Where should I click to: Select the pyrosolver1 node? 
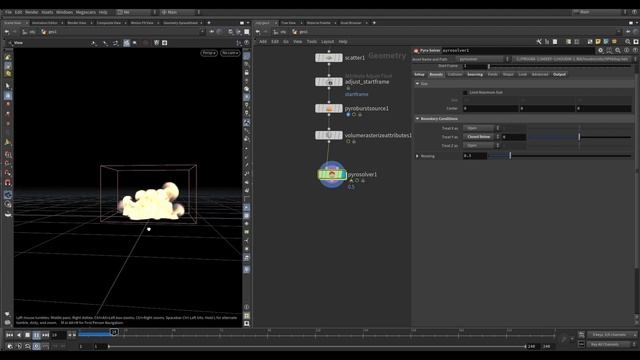tap(332, 175)
